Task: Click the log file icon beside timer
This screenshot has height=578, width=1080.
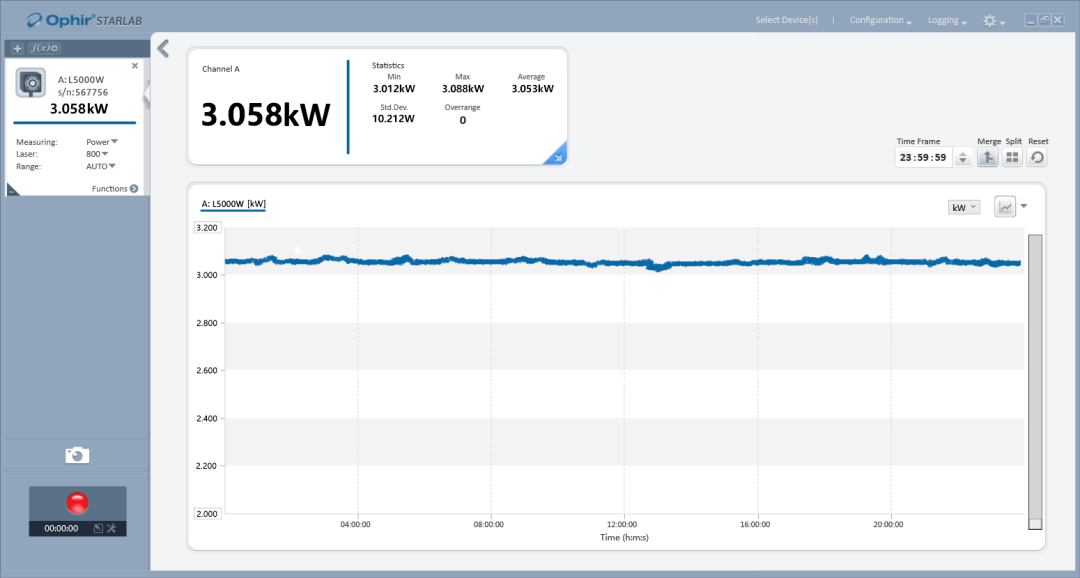Action: click(98, 528)
